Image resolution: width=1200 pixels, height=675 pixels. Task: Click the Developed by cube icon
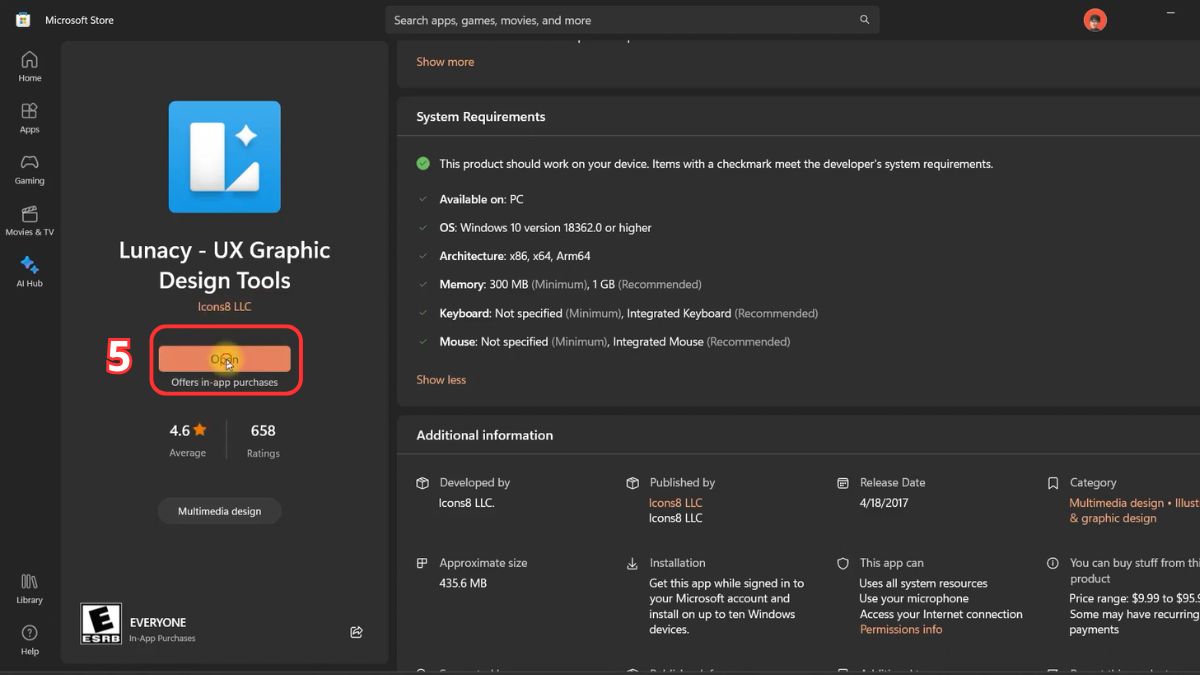pyautogui.click(x=422, y=483)
